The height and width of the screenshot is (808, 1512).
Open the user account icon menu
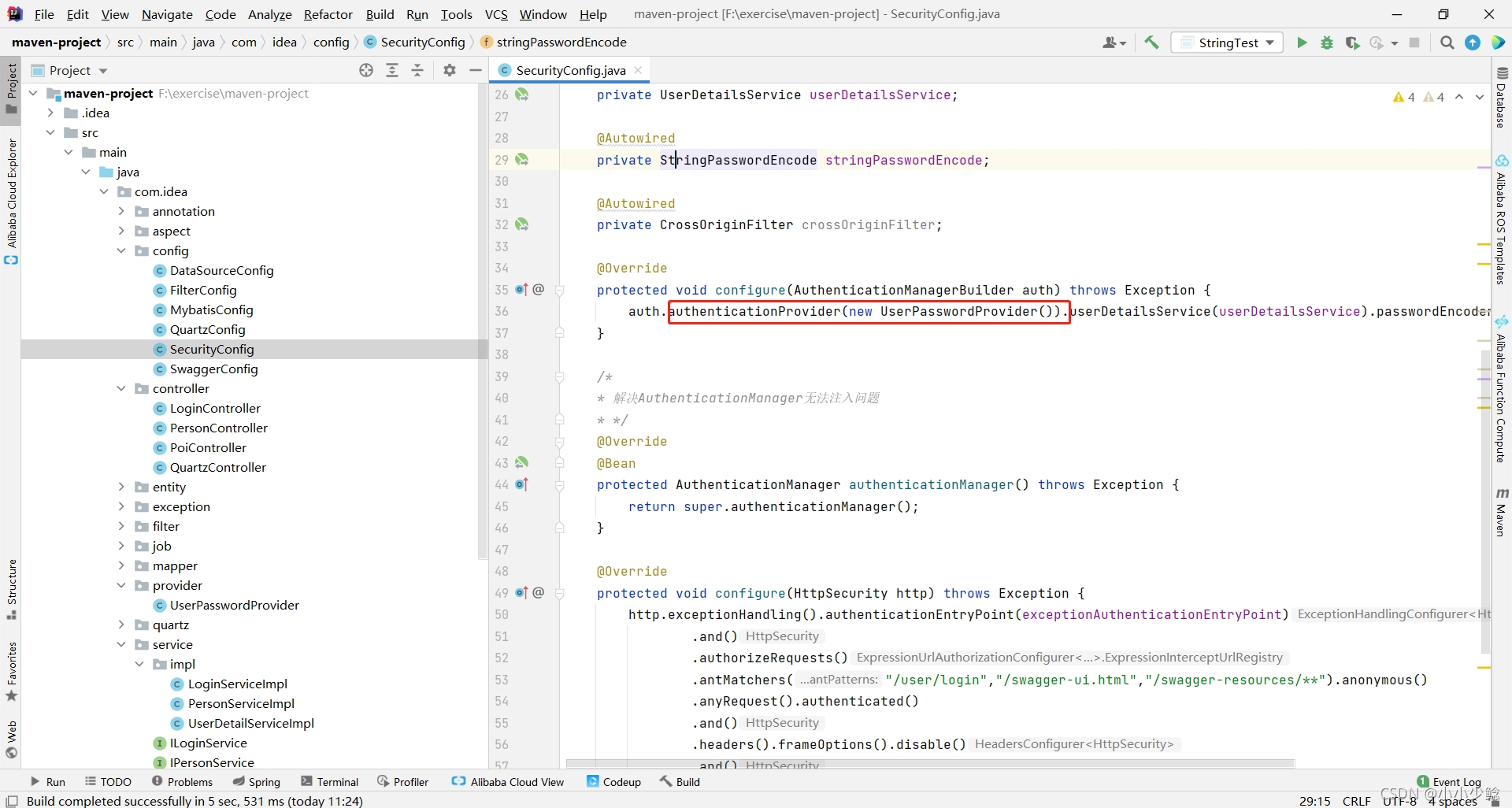(1114, 43)
